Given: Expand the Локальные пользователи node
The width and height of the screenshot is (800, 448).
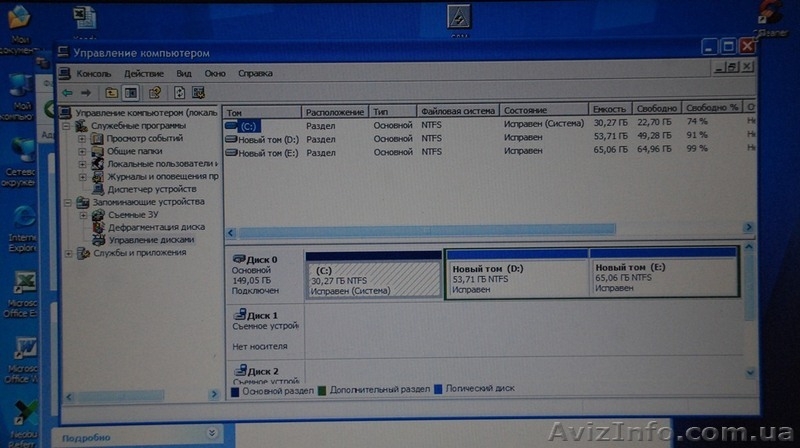Looking at the screenshot, I should point(82,164).
